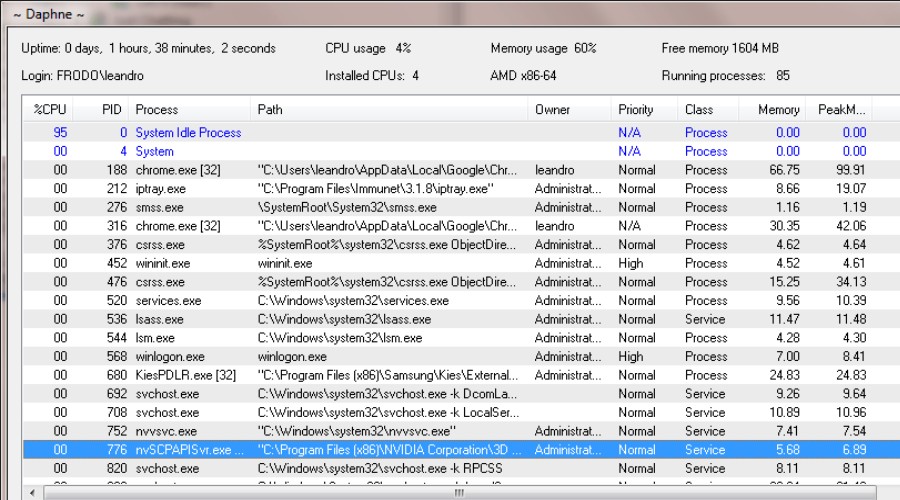Select the lsass.exe process row

(x=461, y=319)
